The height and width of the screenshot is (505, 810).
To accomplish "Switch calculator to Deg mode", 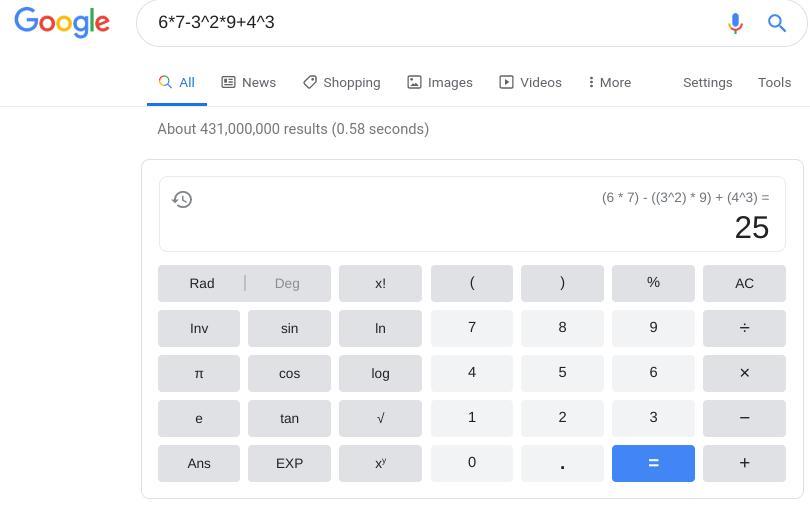I will [287, 283].
